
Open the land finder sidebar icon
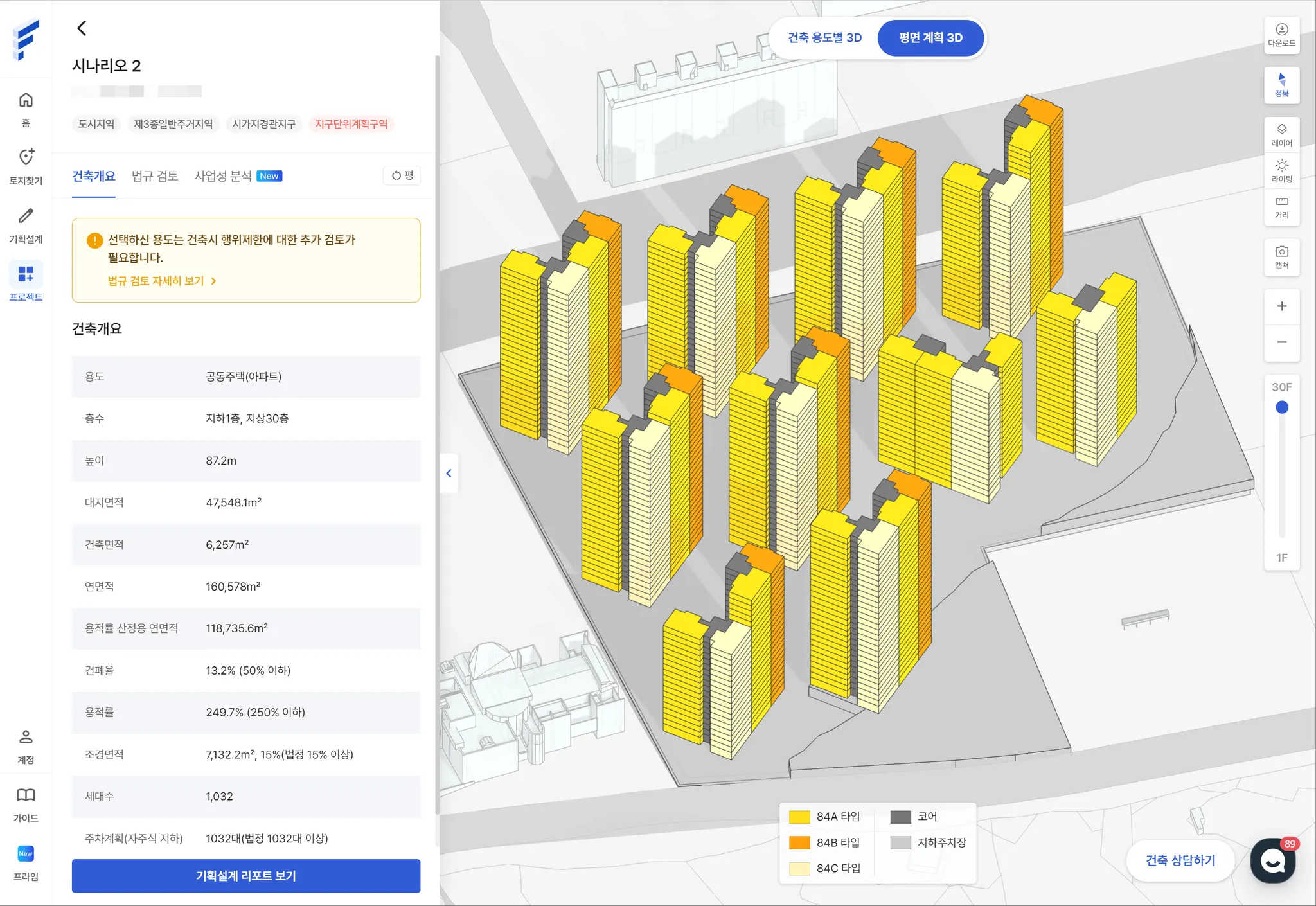point(26,166)
